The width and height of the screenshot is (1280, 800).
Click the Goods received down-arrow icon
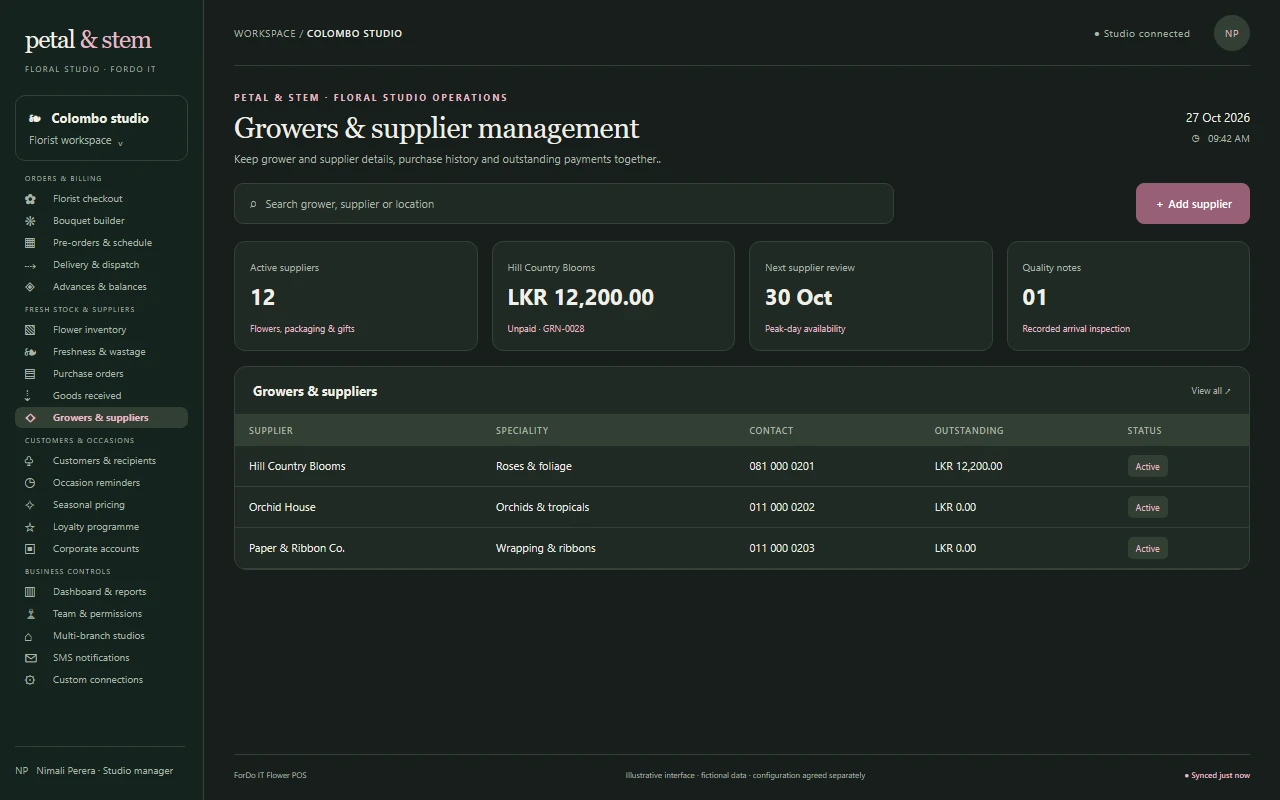tap(28, 396)
